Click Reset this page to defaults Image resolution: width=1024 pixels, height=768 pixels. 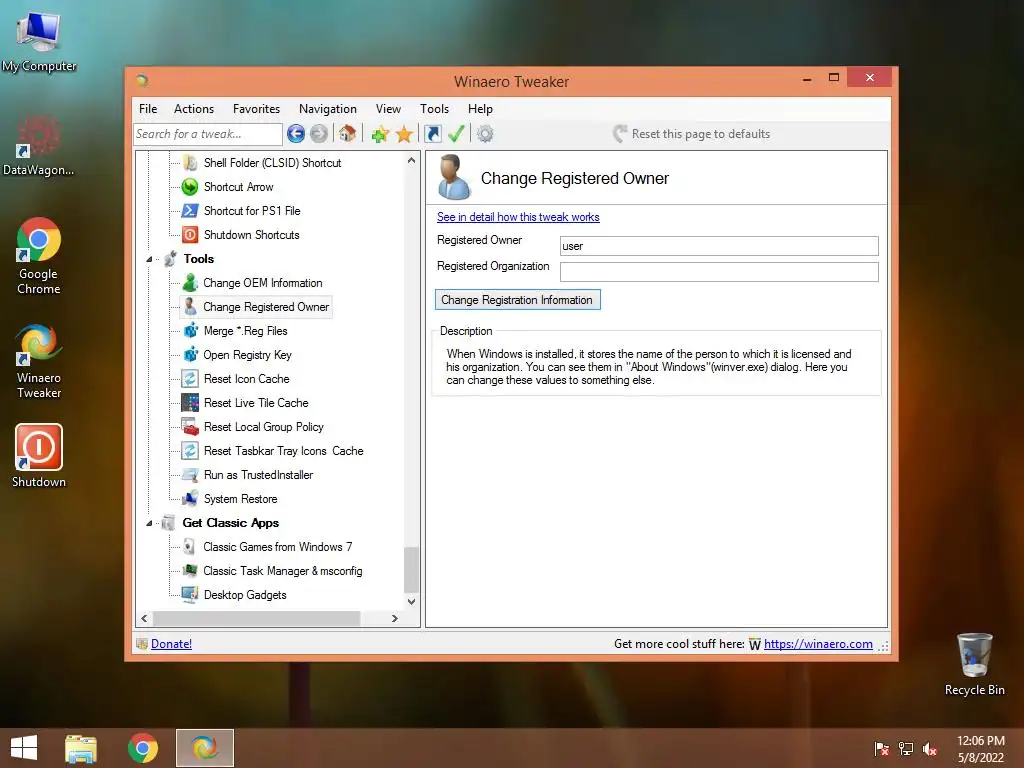(x=692, y=134)
